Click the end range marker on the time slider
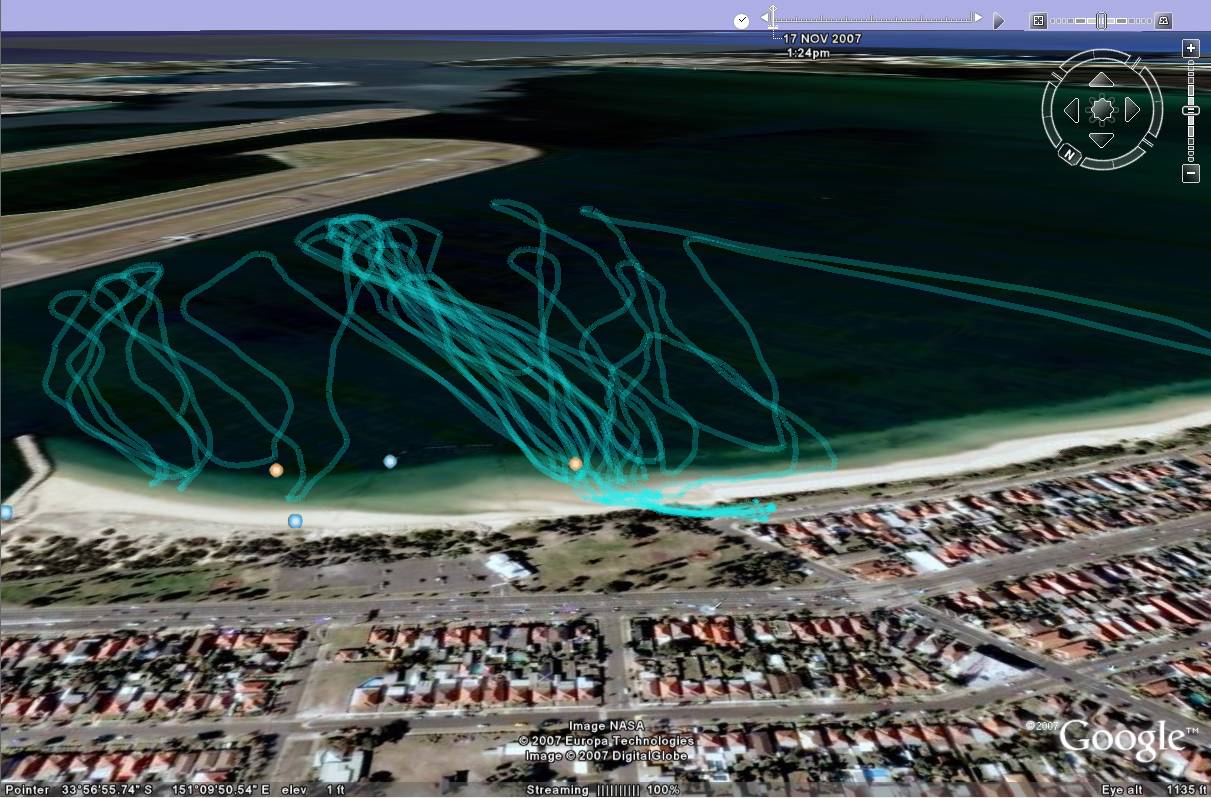Viewport: 1211px width, 798px height. tap(978, 17)
